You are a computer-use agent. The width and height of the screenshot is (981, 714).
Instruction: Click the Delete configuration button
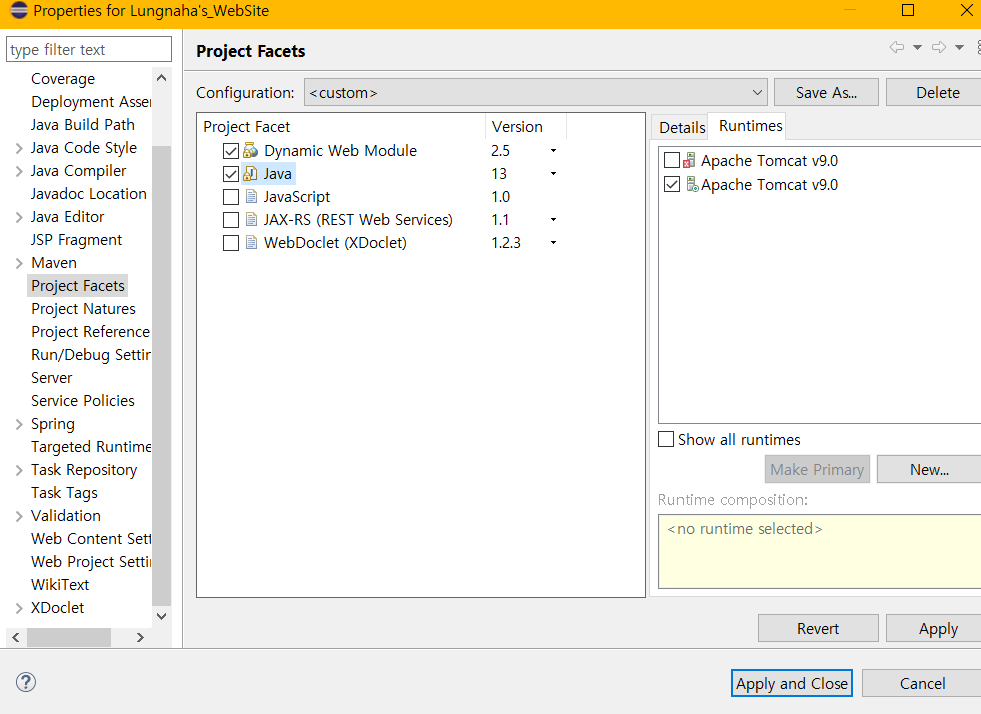click(933, 93)
